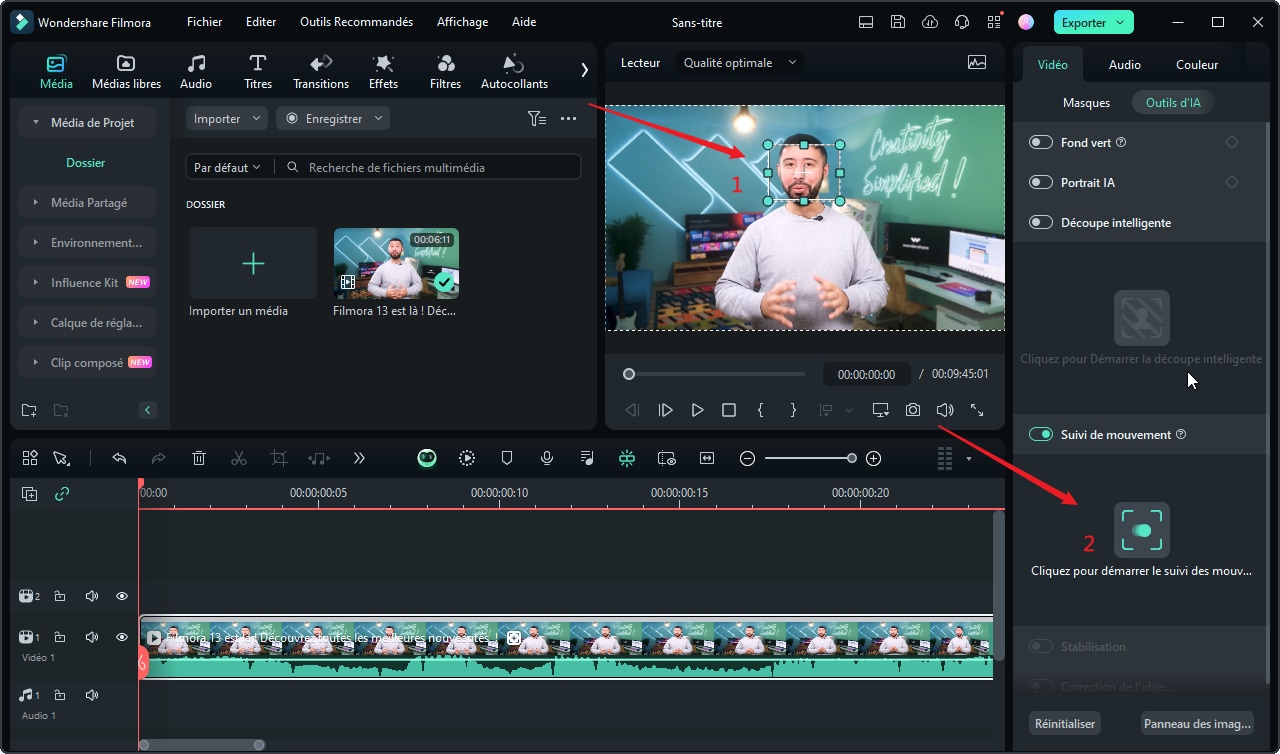Click the save project icon in title bar
The height and width of the screenshot is (754, 1280).
(898, 22)
